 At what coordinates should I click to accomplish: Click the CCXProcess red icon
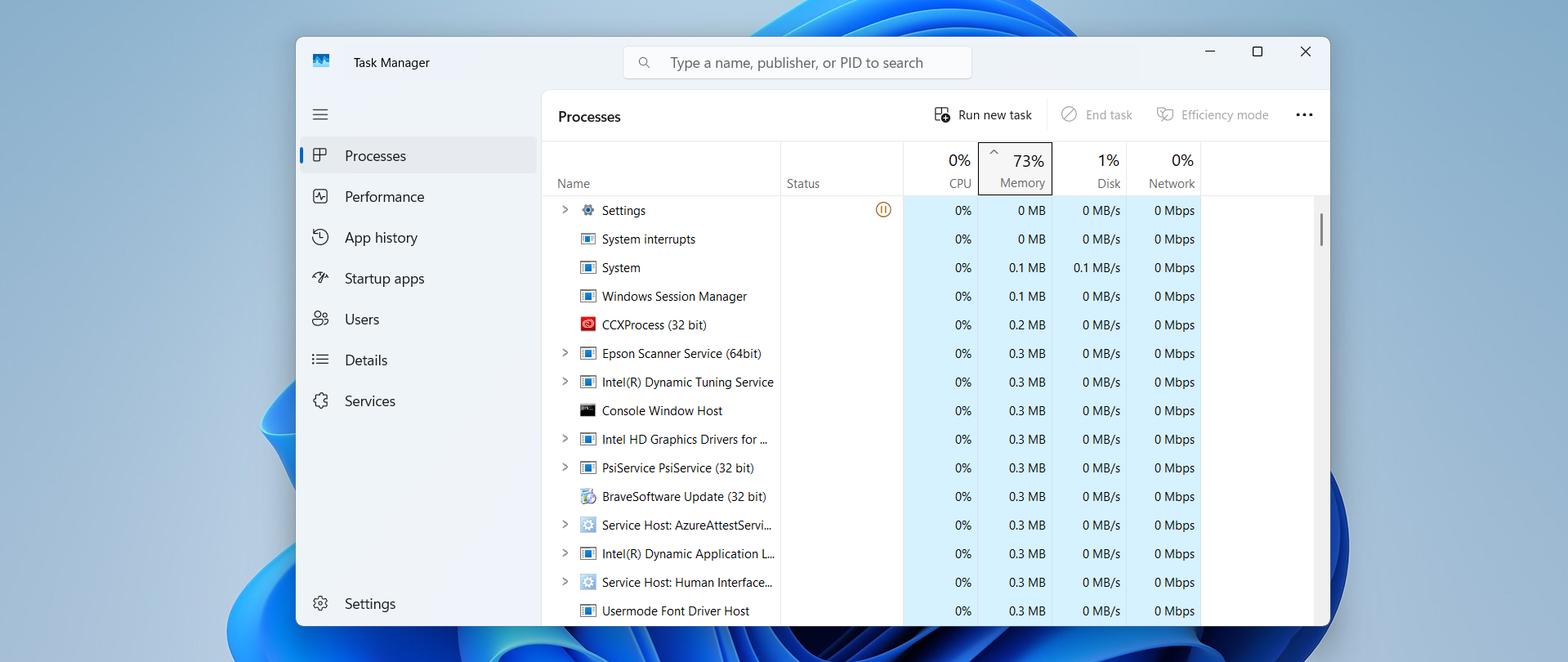click(x=587, y=324)
